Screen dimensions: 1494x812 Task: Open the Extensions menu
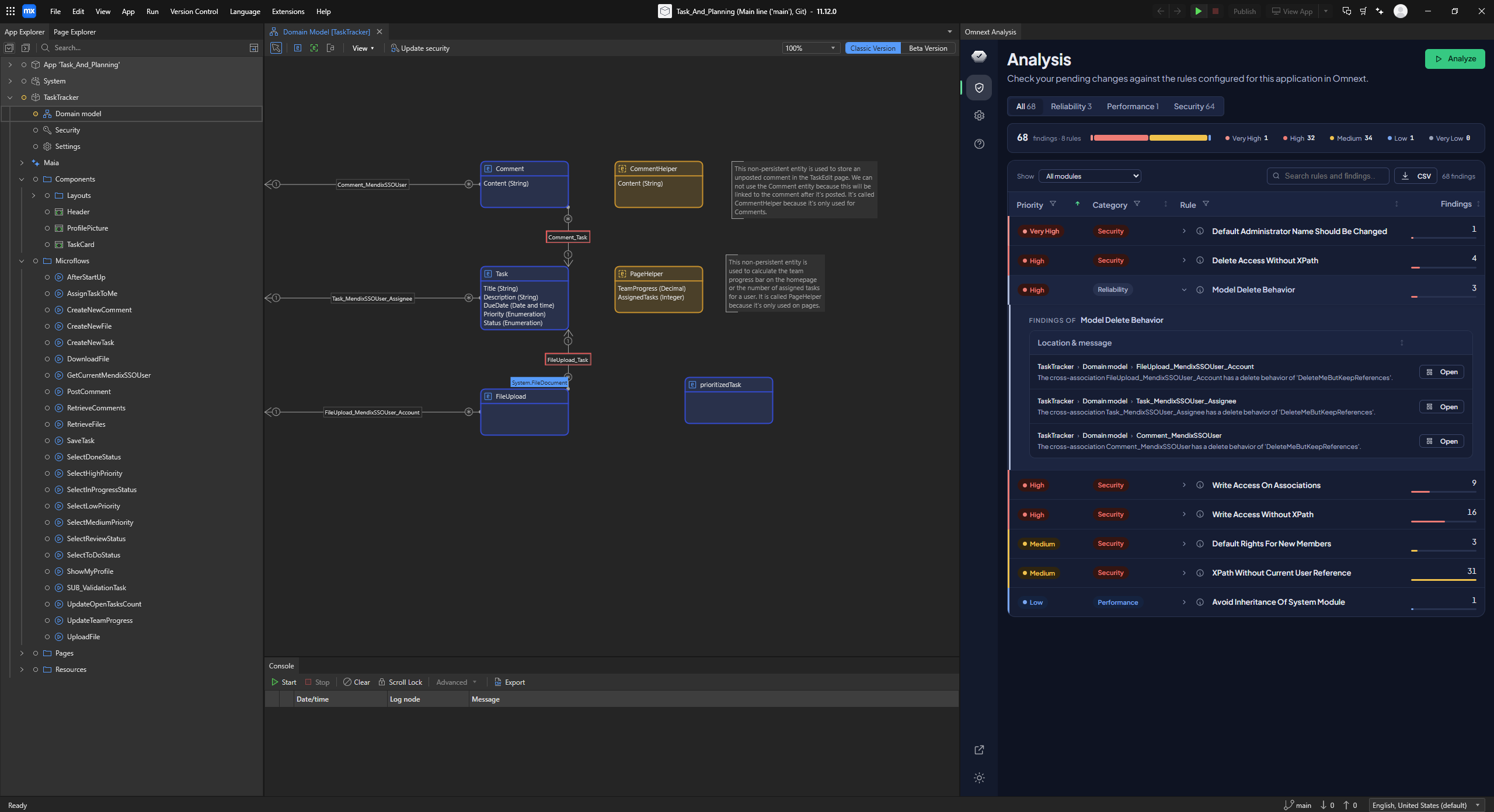(288, 12)
